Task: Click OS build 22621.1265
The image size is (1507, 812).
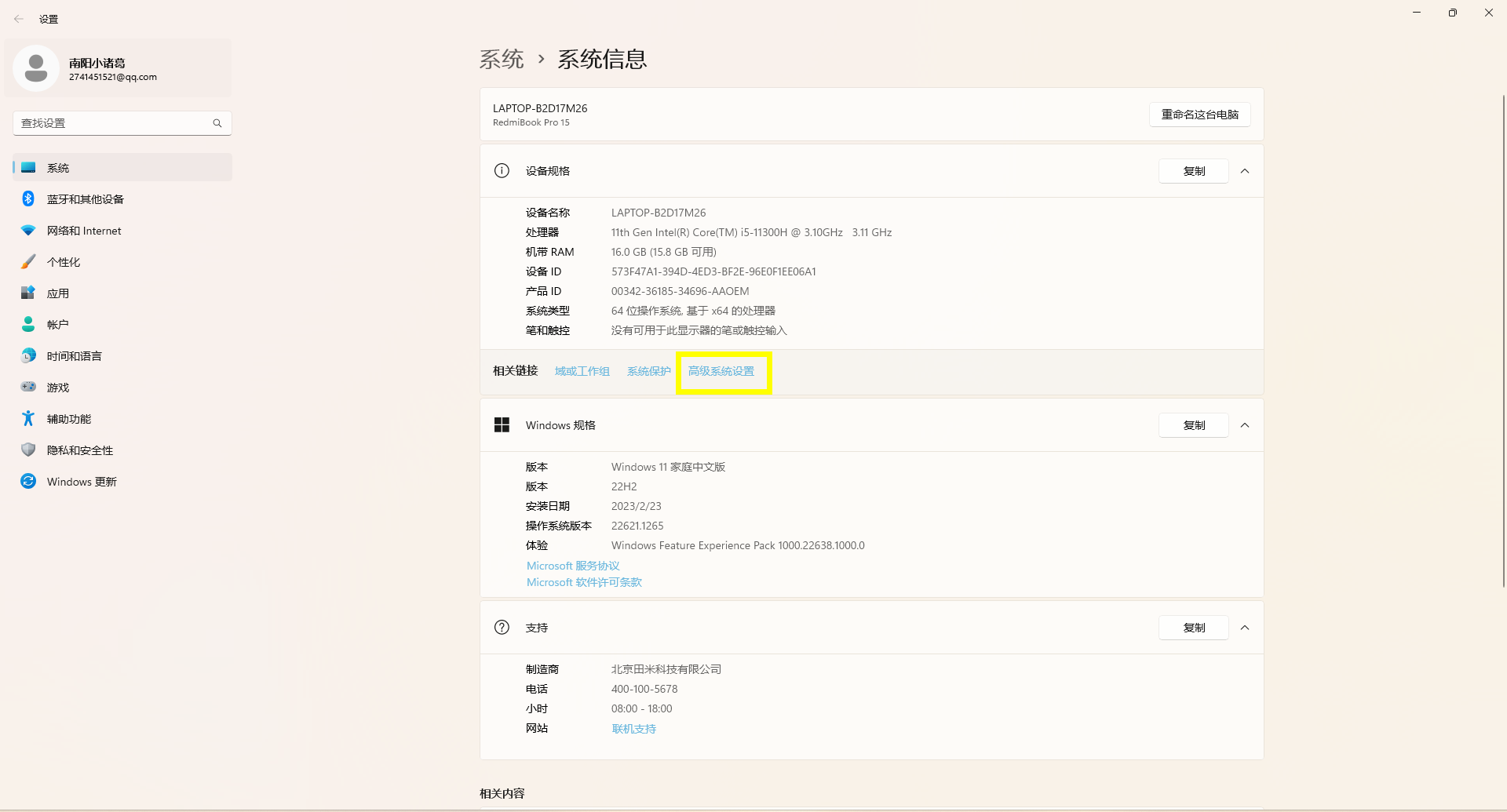Action: 637,526
